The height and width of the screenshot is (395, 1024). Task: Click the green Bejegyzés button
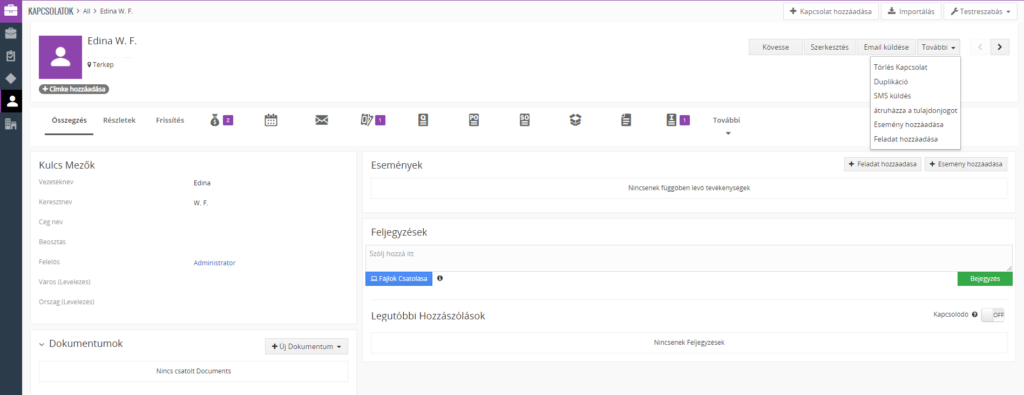pyautogui.click(x=985, y=279)
